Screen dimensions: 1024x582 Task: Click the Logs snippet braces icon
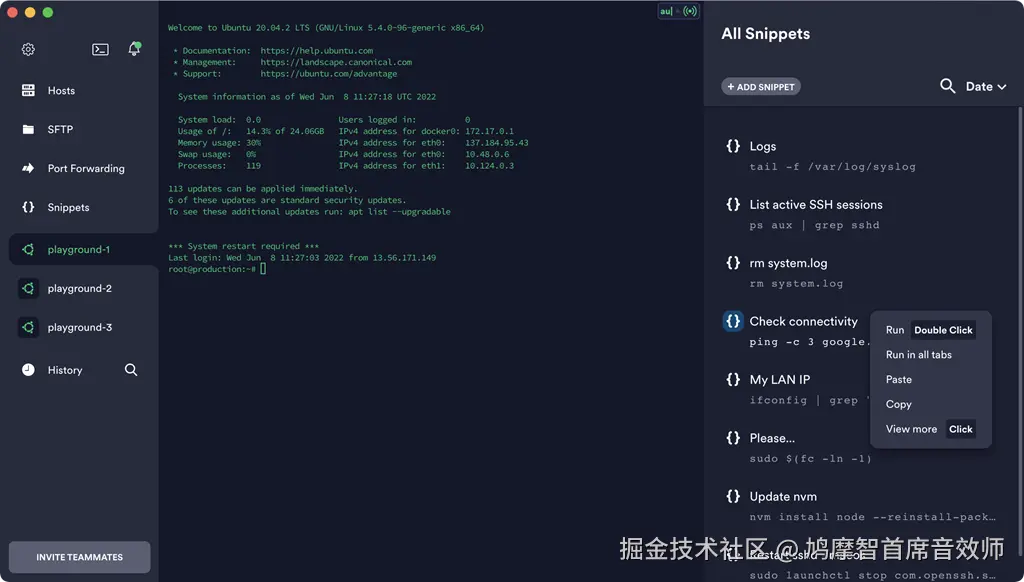pos(731,145)
